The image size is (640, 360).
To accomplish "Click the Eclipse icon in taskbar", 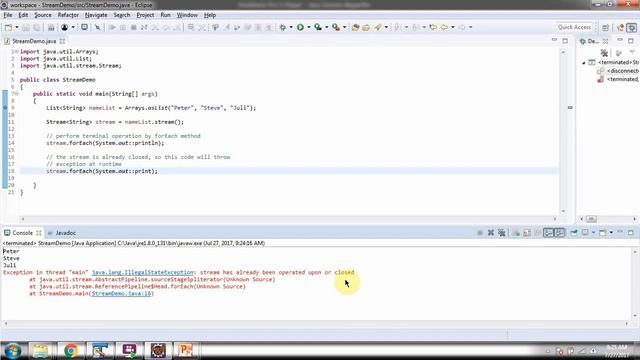I will (158, 351).
